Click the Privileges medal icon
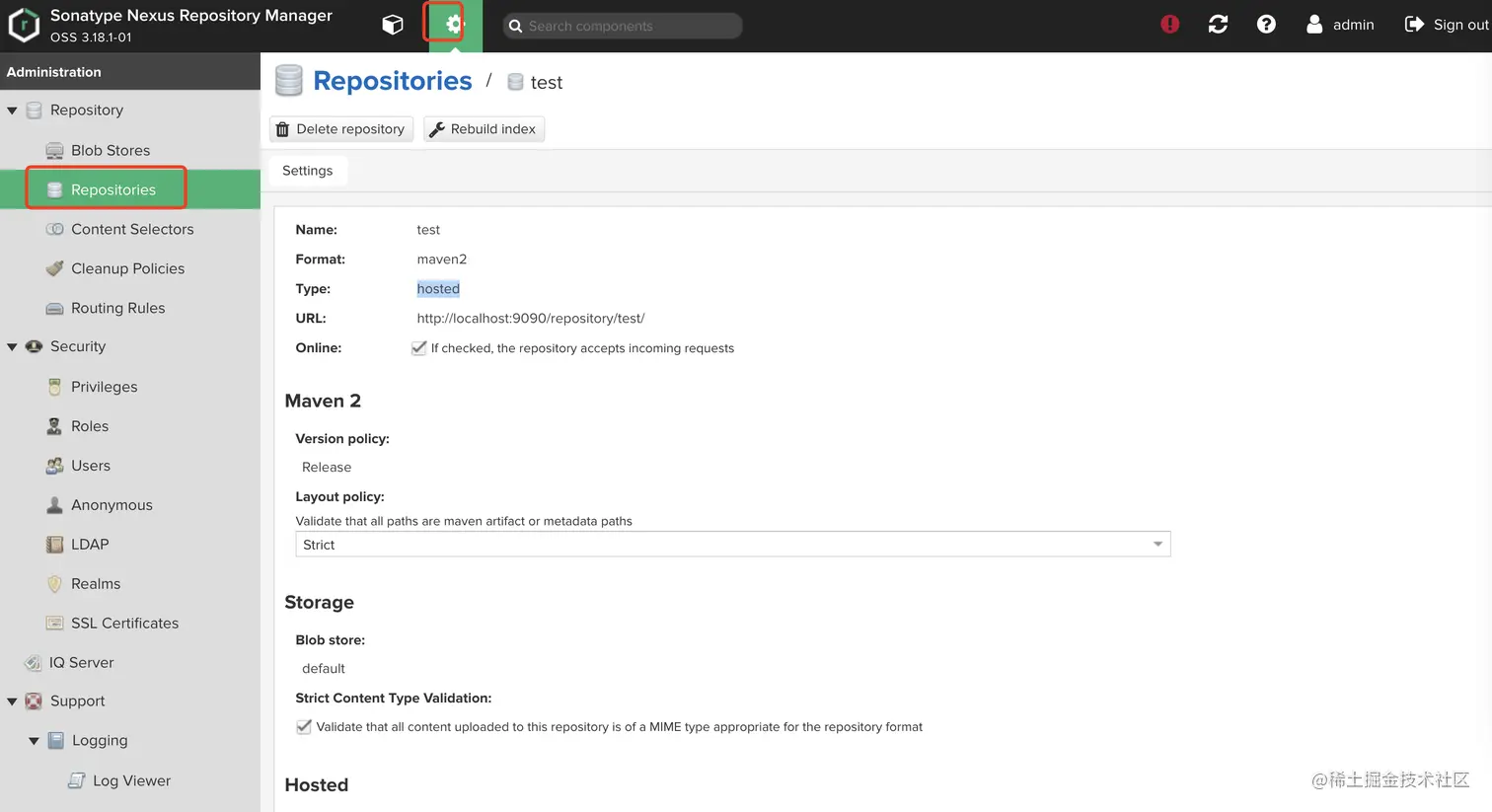Screen dimensions: 1492x812 [x=55, y=387]
